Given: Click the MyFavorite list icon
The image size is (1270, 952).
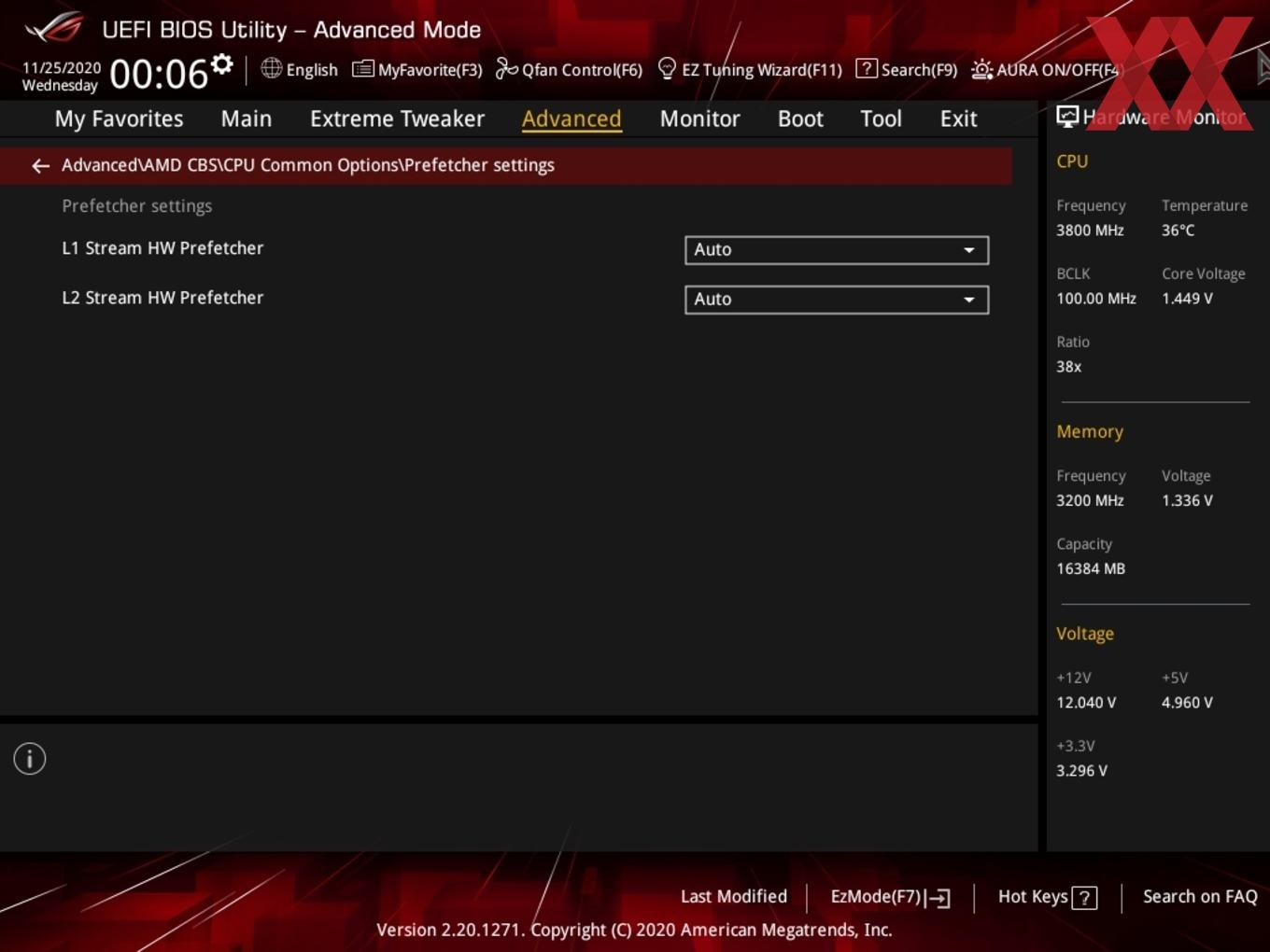Looking at the screenshot, I should [x=362, y=69].
